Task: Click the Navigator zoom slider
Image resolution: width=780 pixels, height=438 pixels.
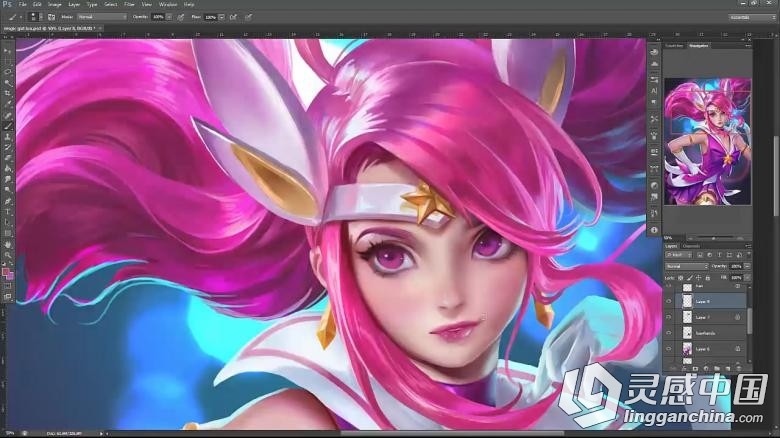Action: click(713, 238)
